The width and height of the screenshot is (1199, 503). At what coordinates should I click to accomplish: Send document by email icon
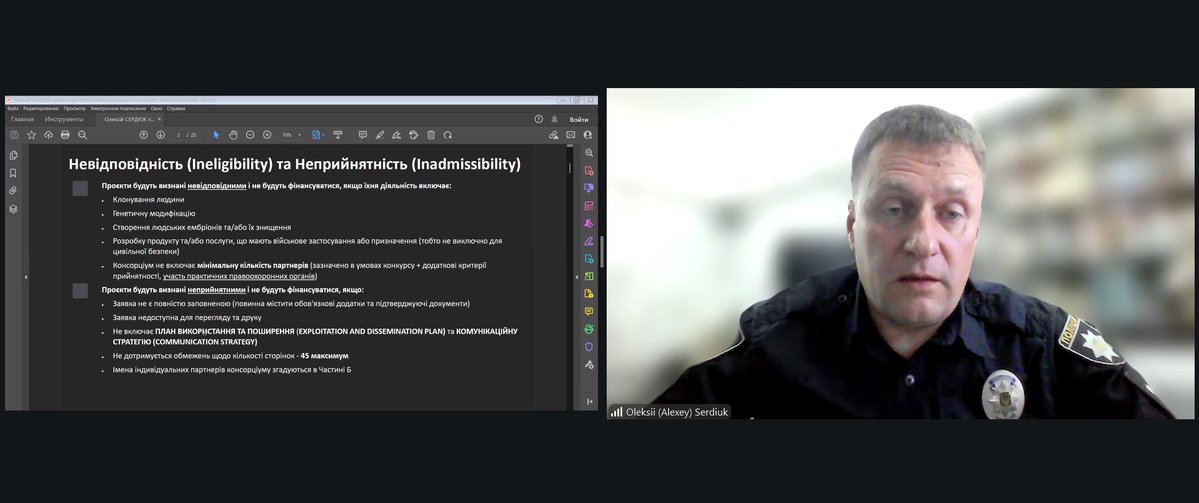tap(570, 135)
